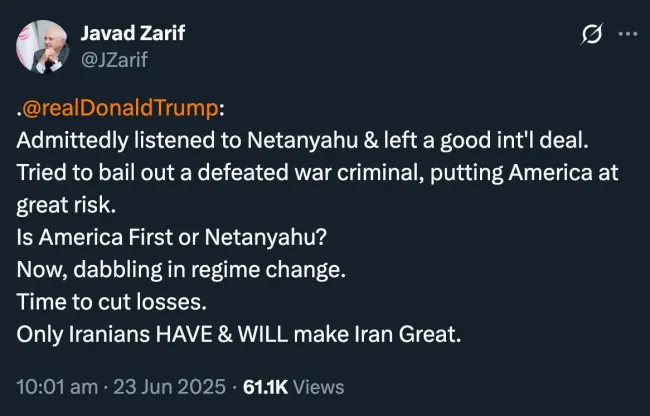Click the Views label

[320, 387]
